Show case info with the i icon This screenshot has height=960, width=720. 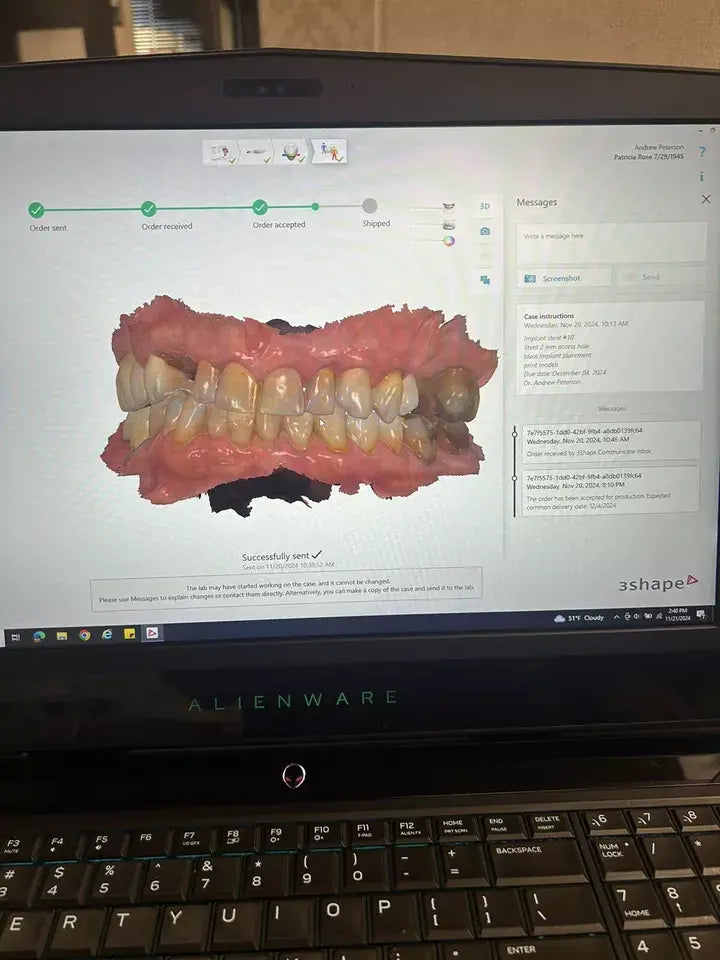click(x=703, y=176)
